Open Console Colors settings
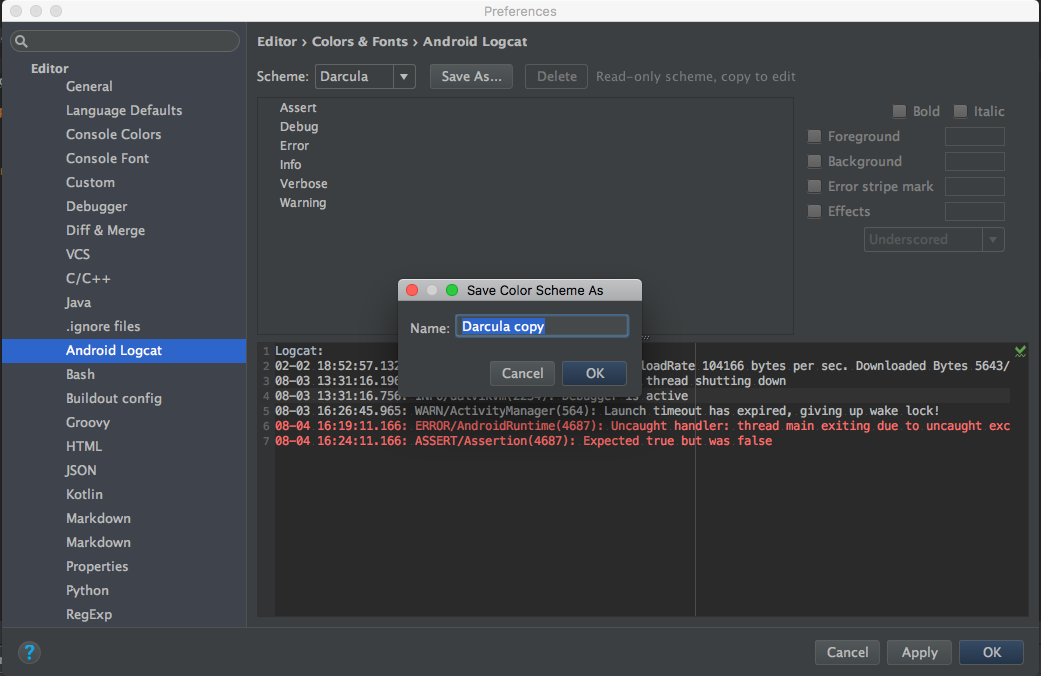Screen dimensions: 1041x676 114,134
